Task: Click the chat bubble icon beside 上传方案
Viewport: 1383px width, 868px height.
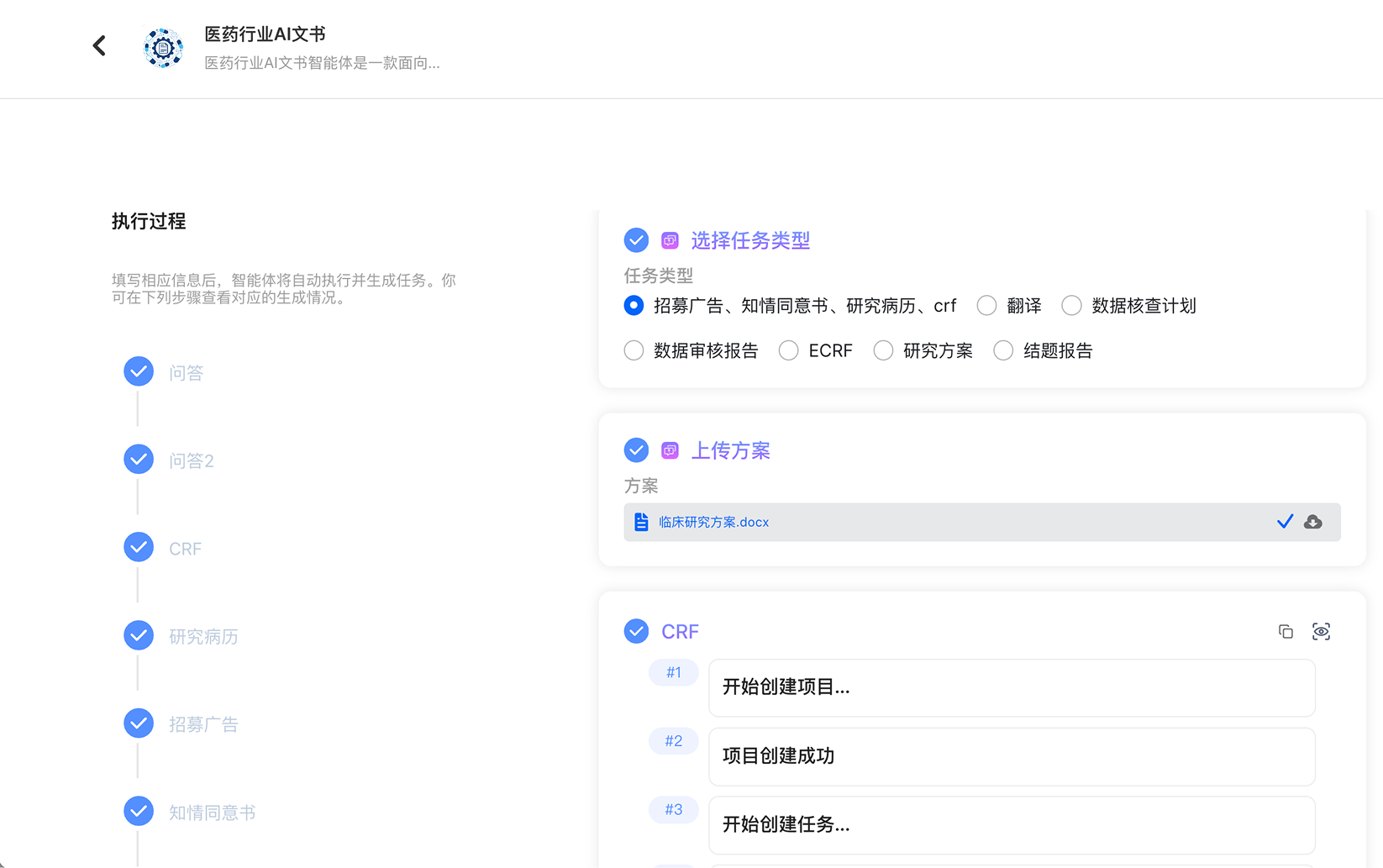Action: [670, 450]
